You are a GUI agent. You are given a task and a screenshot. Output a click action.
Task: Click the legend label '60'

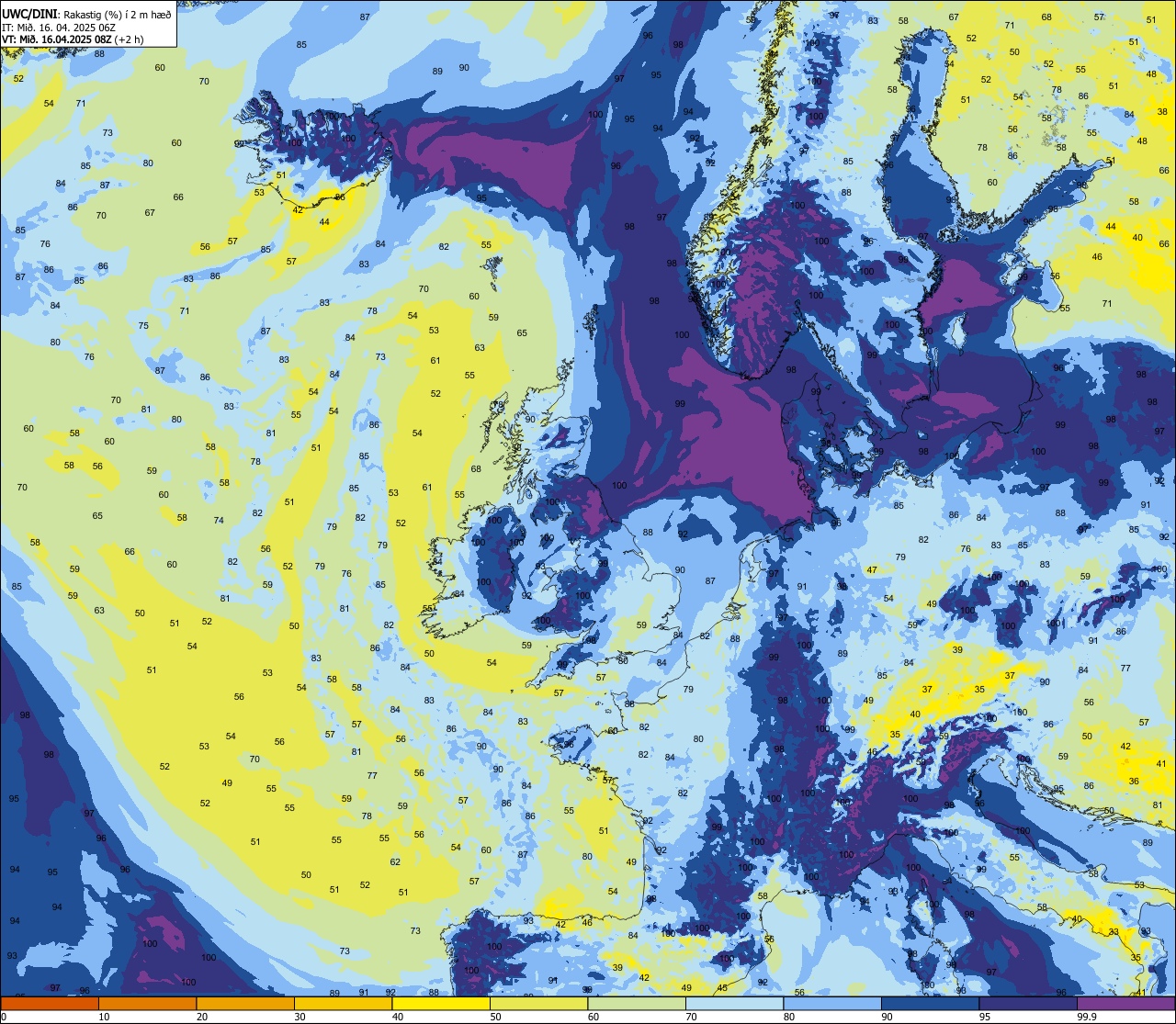point(594,1017)
